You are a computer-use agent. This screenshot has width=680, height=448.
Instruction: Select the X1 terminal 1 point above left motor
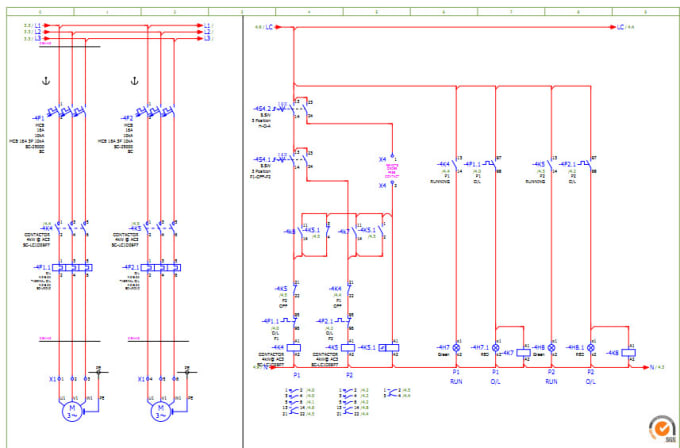coord(59,379)
